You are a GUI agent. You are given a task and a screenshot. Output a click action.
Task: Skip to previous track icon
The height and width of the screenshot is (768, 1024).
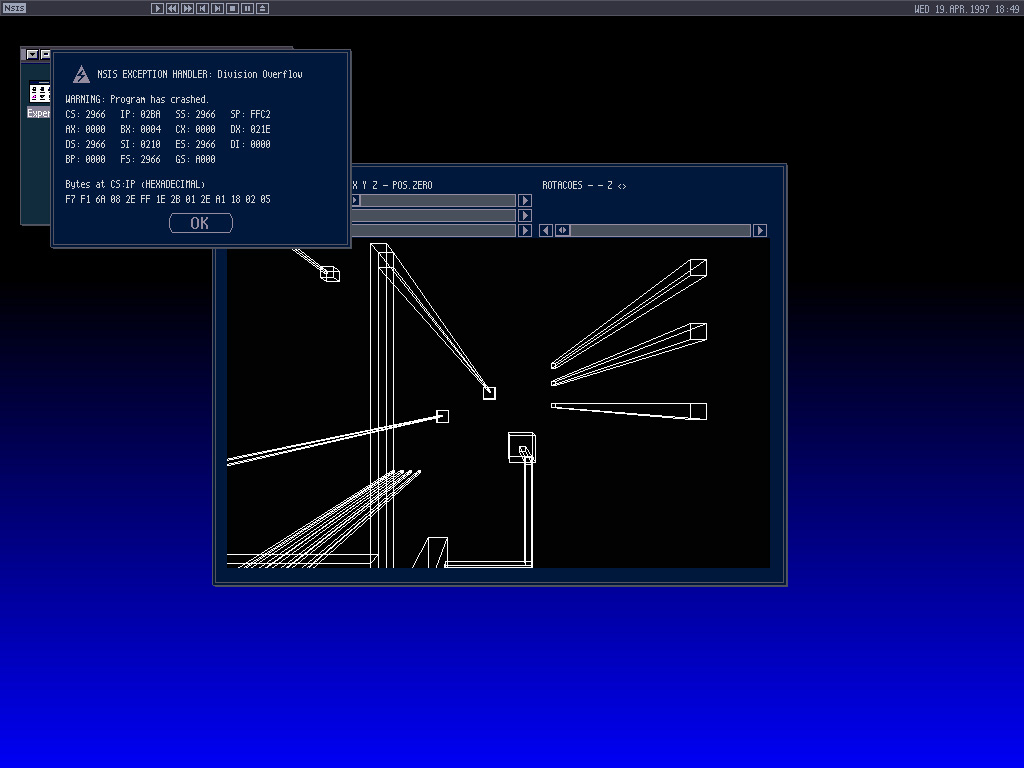tap(202, 8)
